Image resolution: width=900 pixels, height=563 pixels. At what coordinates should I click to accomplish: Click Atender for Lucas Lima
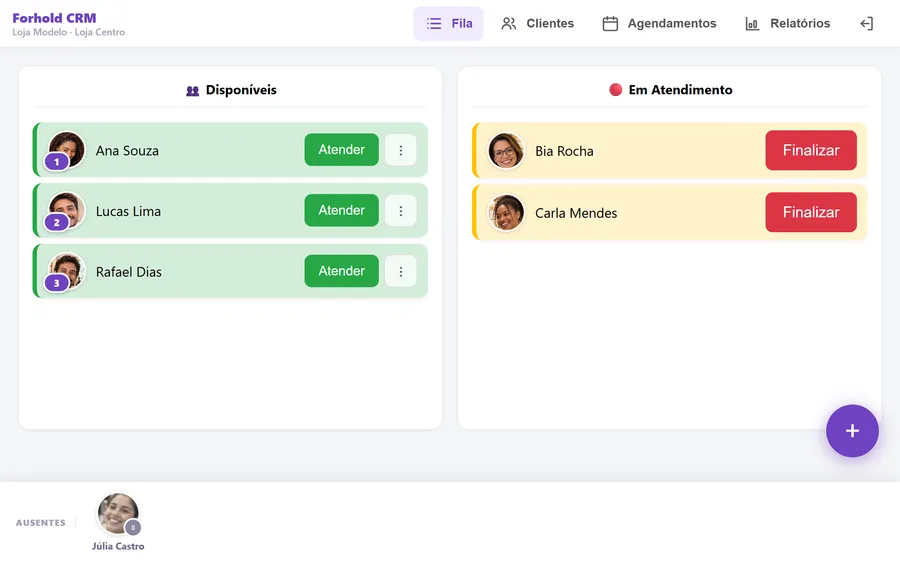click(342, 211)
